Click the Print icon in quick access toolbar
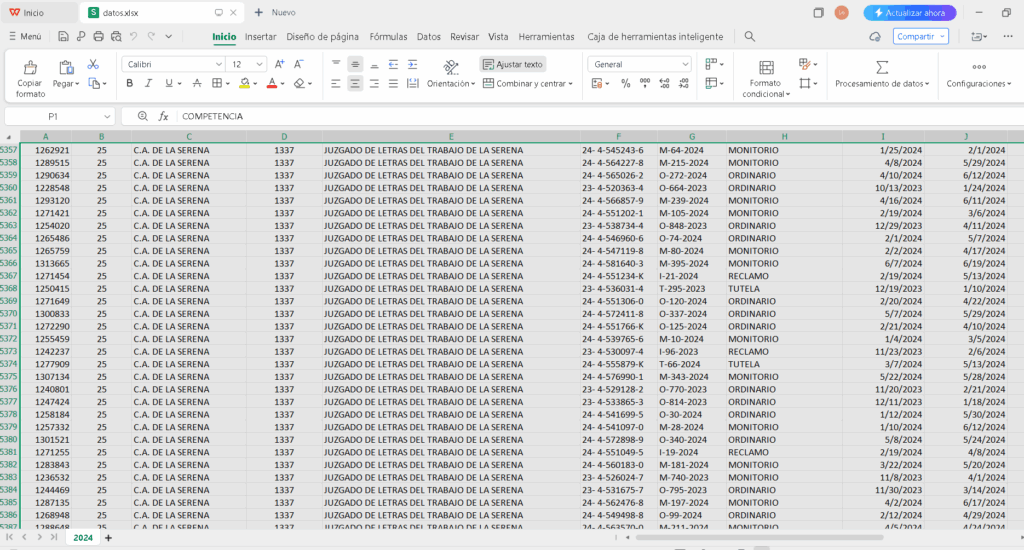Screen dimensions: 1024x550 coord(98,36)
